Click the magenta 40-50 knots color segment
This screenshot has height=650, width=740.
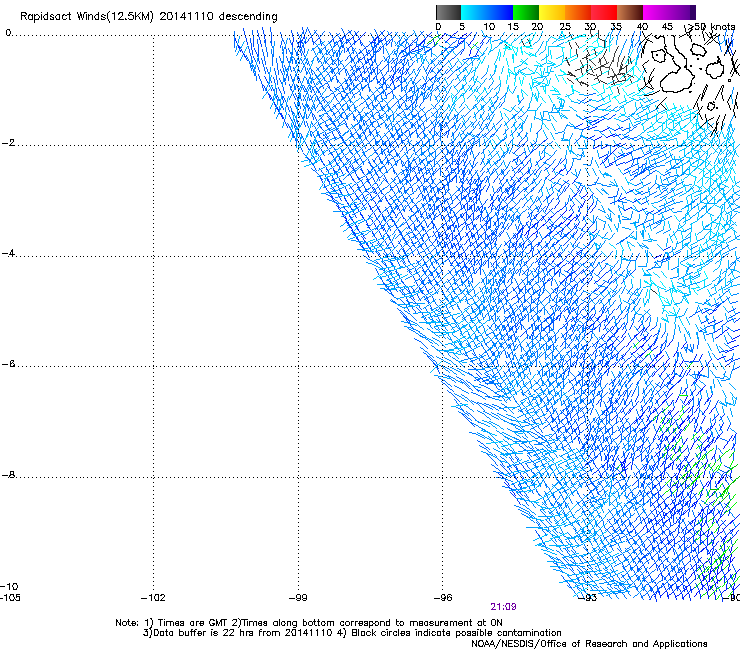click(x=669, y=12)
